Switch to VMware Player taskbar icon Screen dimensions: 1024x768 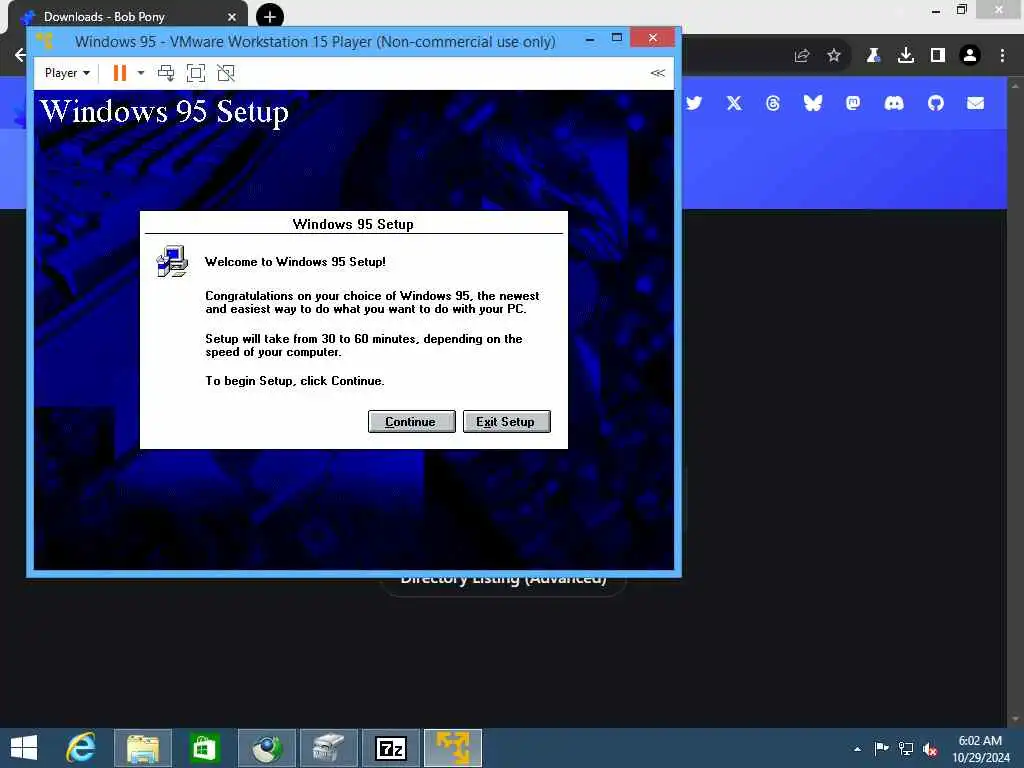pos(453,748)
